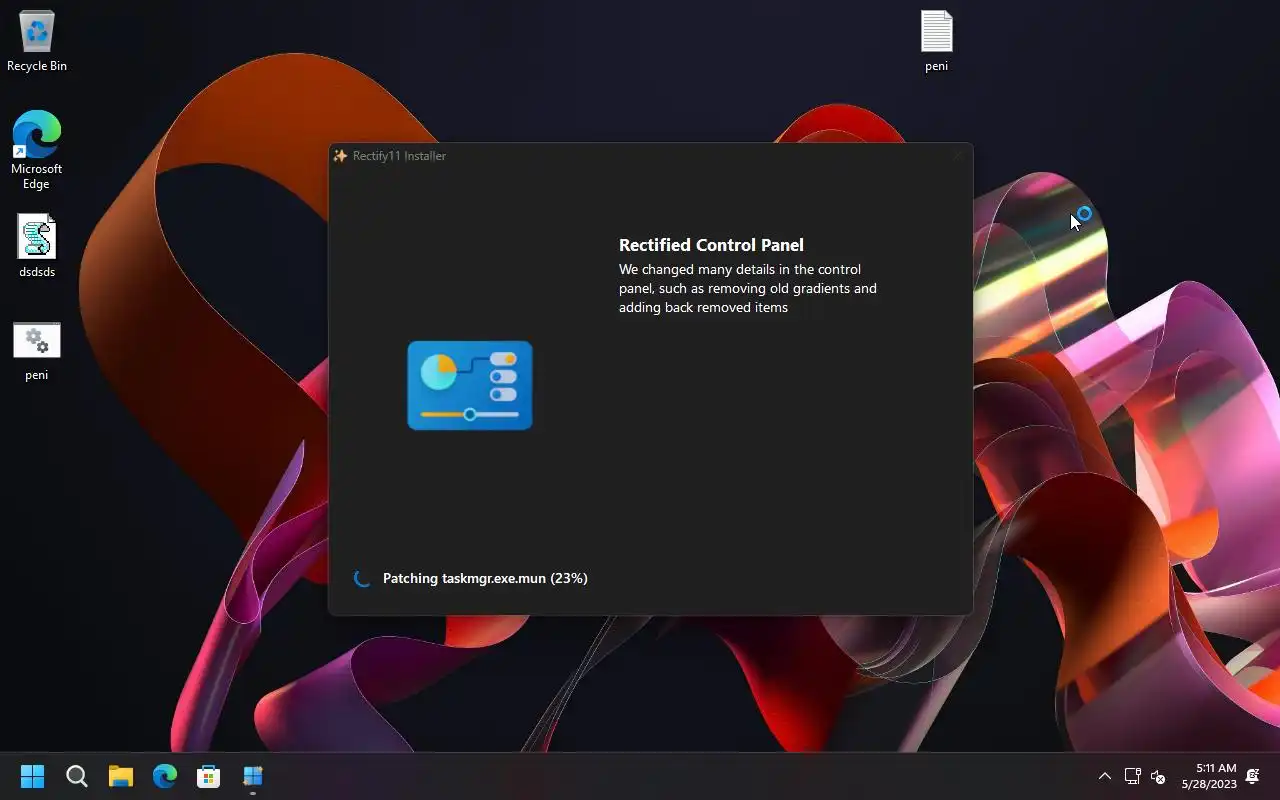Open File Explorer from the taskbar
1280x800 pixels.
(121, 776)
